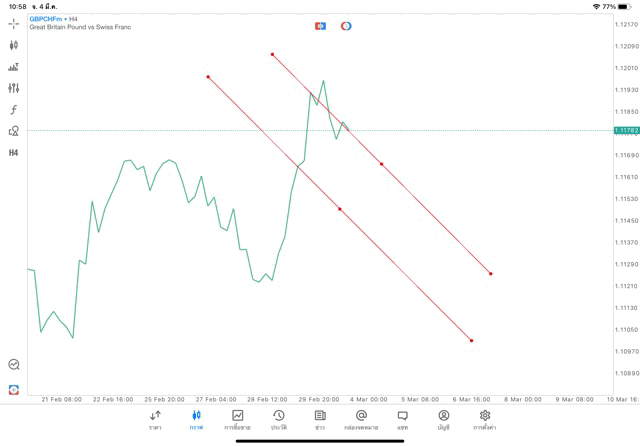Toggle the blue-red one-click trading square icon
The image size is (640, 447).
tap(320, 26)
